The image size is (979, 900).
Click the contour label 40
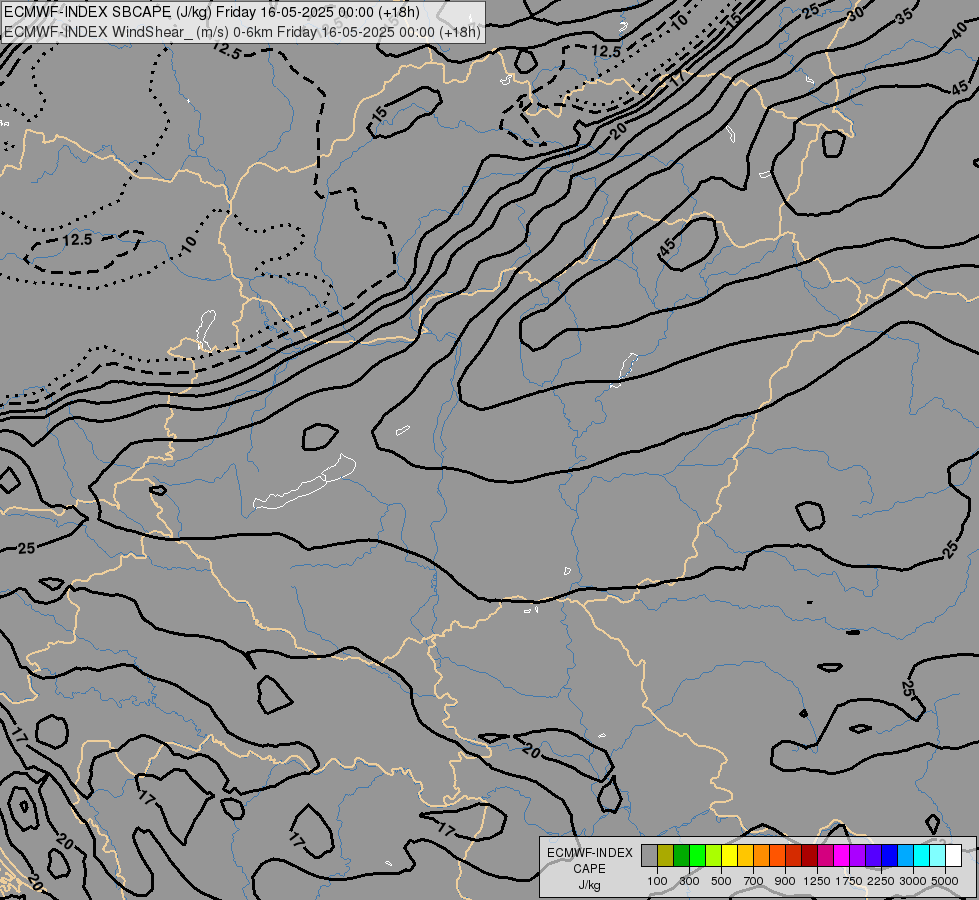coord(960,31)
